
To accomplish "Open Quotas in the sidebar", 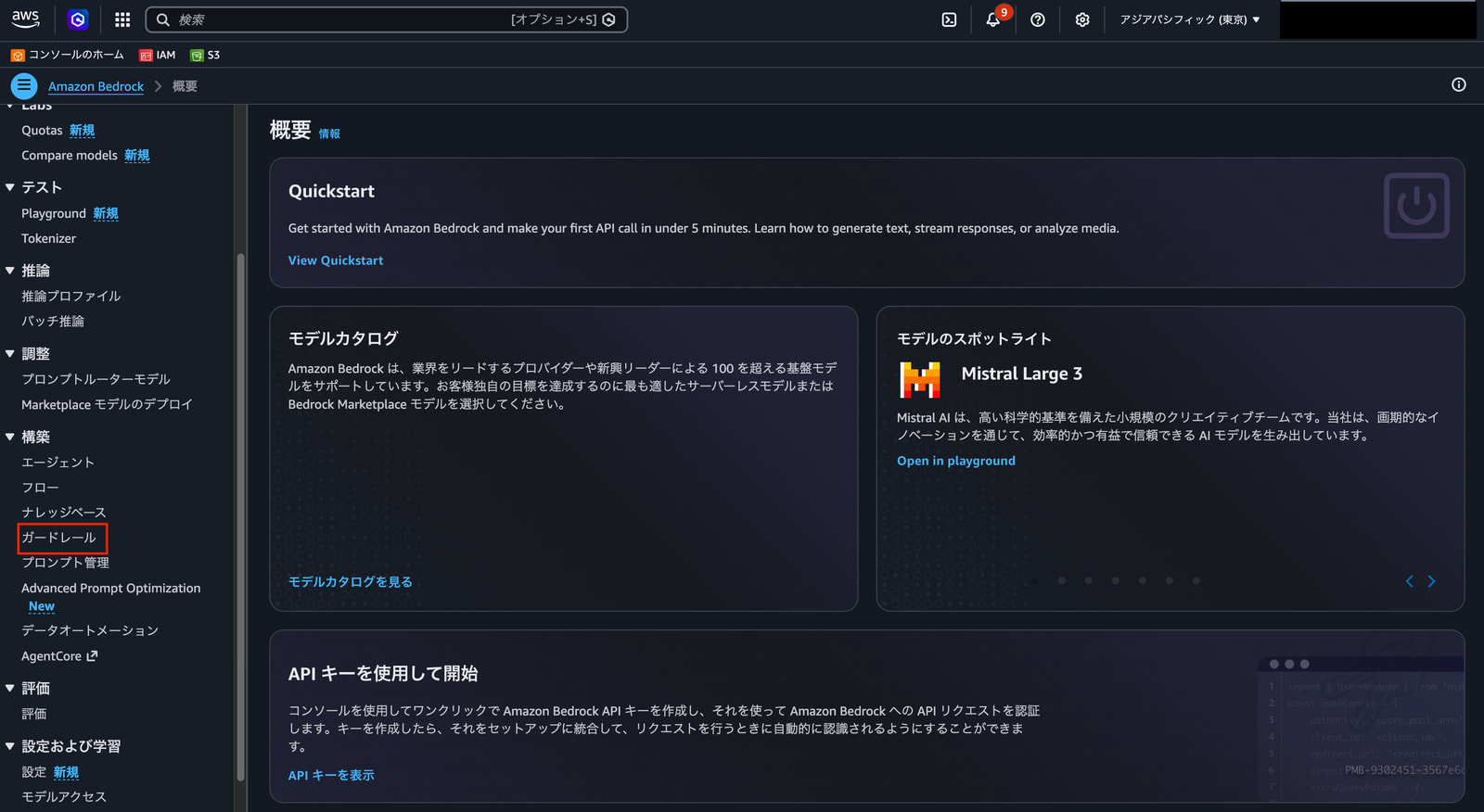I will coord(42,131).
